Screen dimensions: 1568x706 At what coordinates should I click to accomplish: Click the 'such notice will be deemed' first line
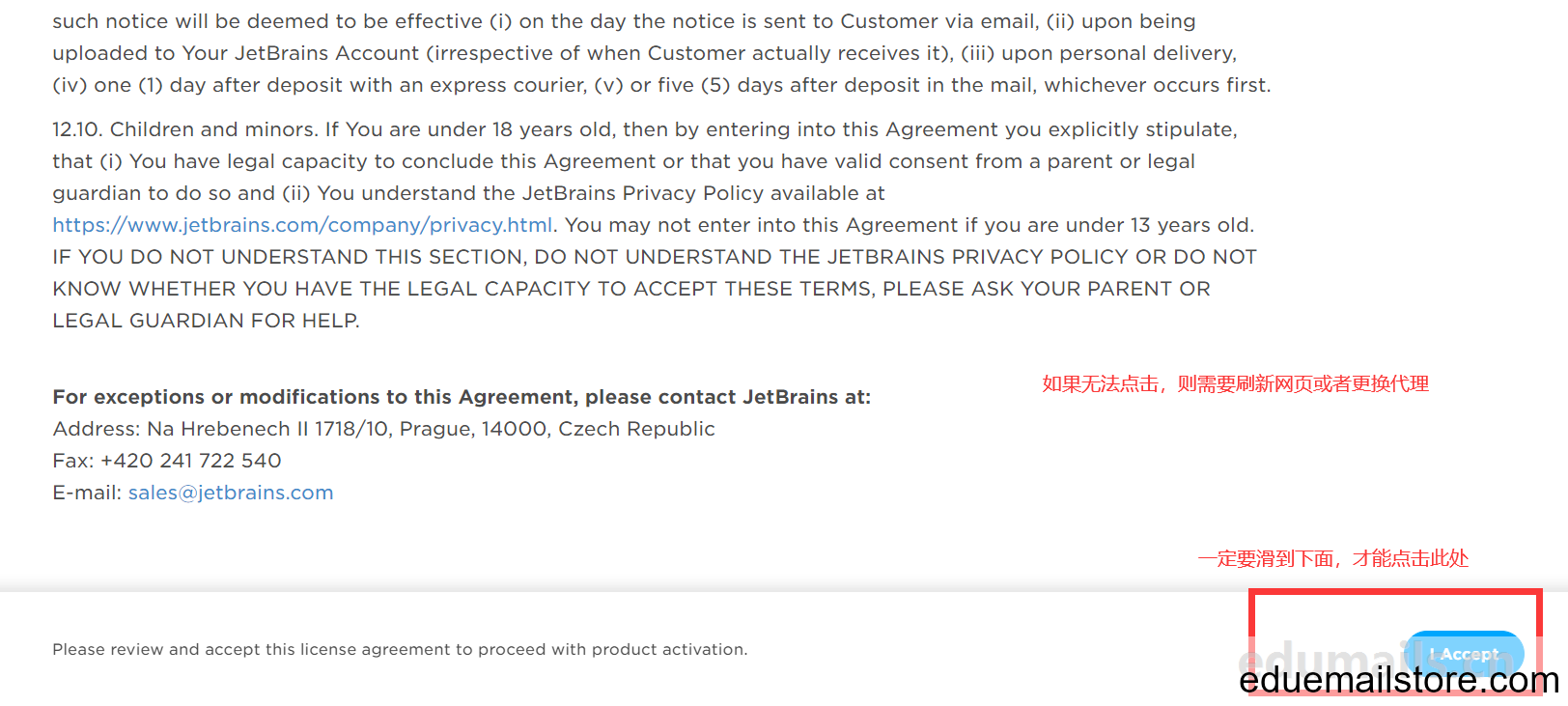[x=624, y=21]
